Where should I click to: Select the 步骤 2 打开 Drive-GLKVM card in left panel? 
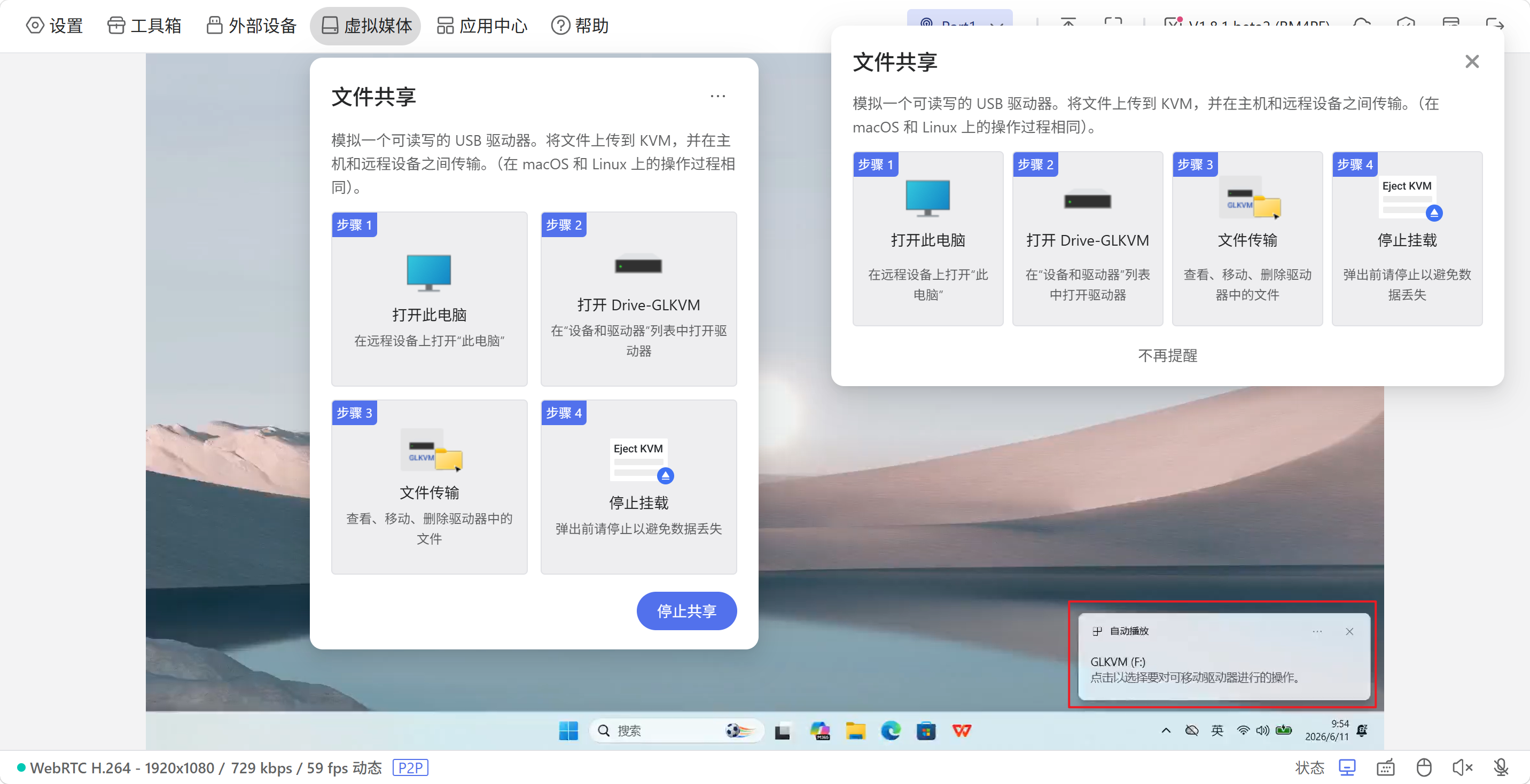click(x=638, y=299)
